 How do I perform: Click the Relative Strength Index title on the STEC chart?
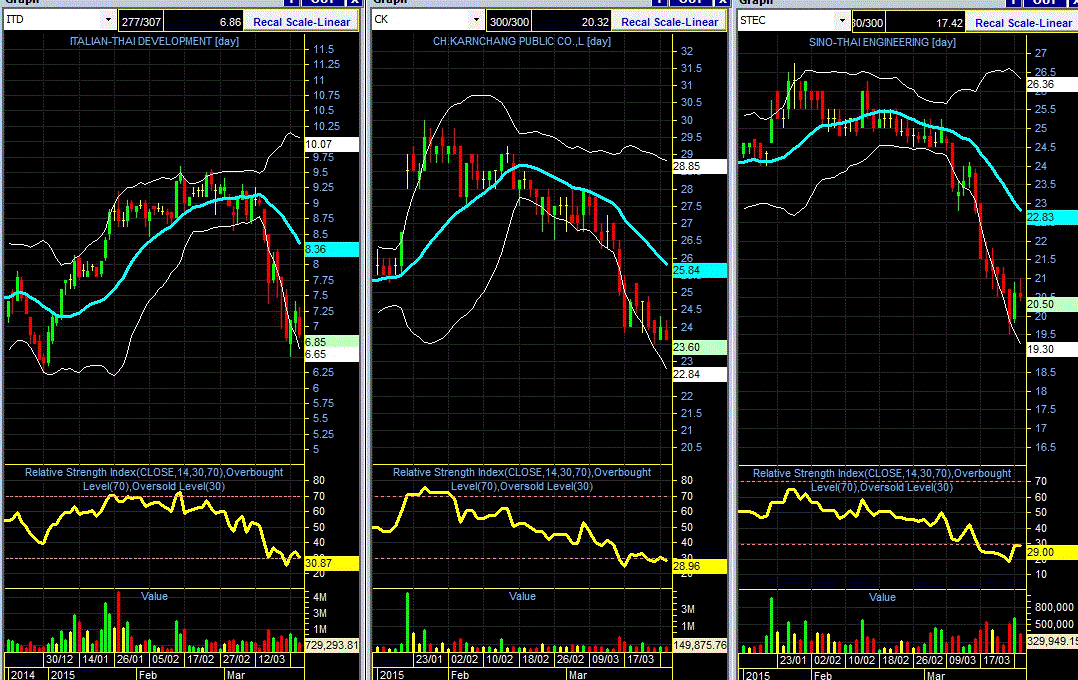click(882, 480)
